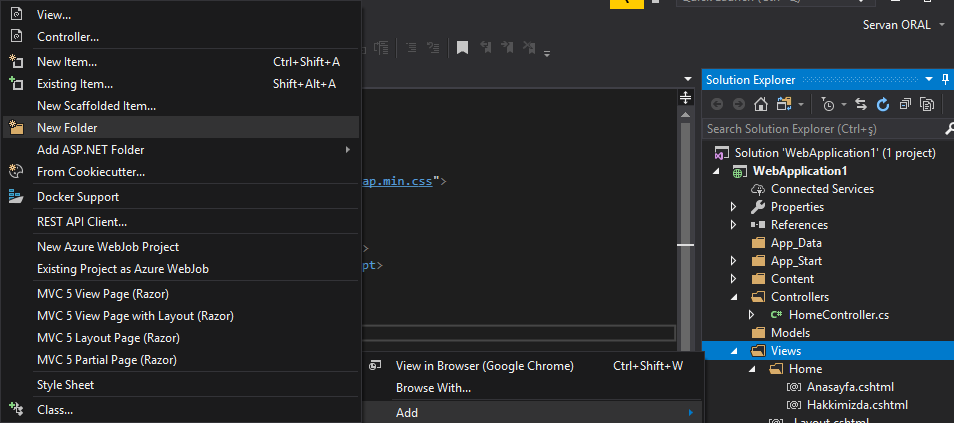Click the globe icon of WebApplication1 project

click(738, 172)
